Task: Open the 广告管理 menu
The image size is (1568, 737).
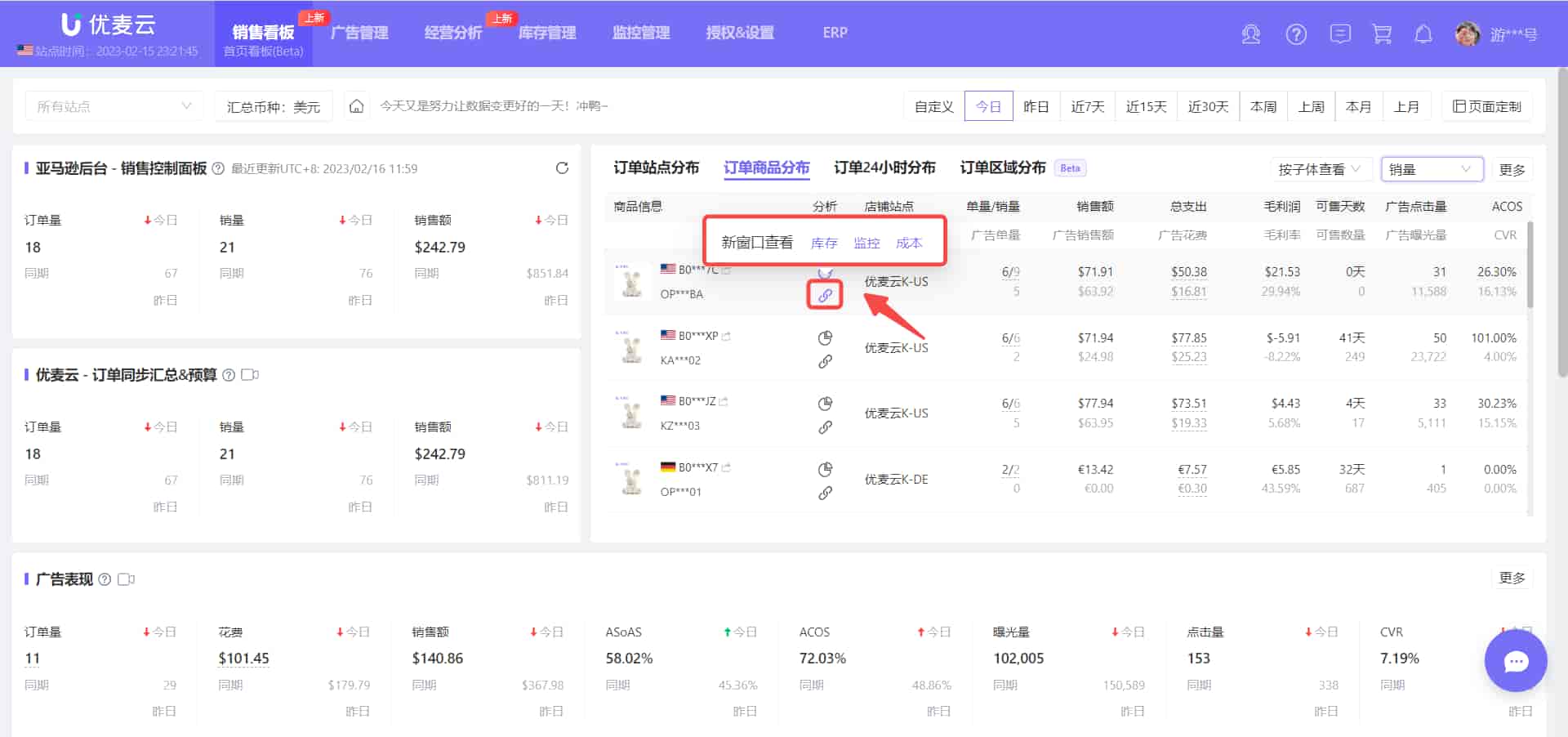Action: click(359, 33)
